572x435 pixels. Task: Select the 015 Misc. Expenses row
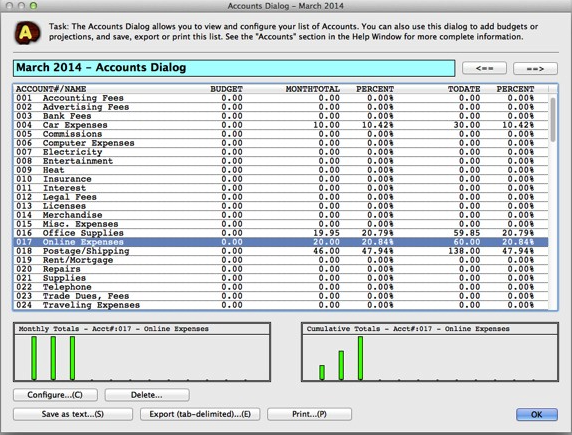click(x=281, y=224)
